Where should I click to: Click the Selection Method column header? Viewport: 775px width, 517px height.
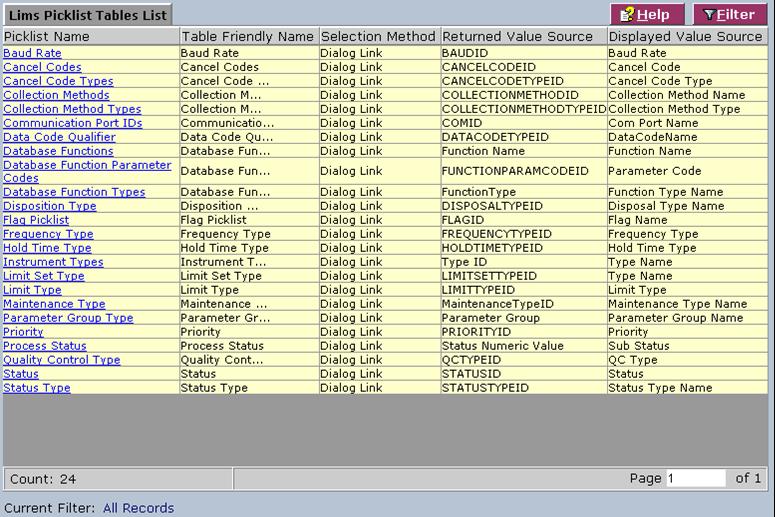pos(380,37)
